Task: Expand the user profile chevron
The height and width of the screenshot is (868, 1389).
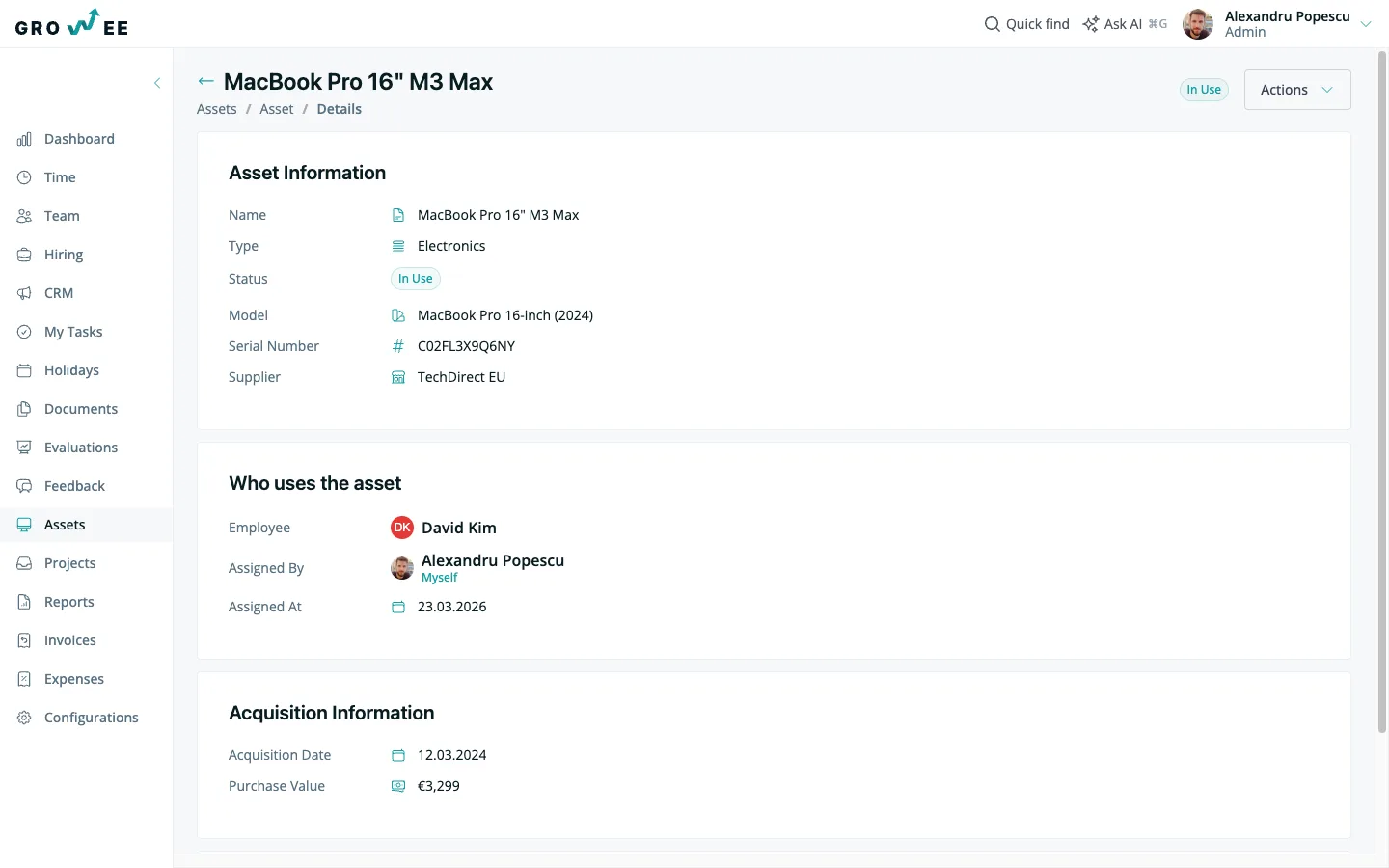Action: pos(1366,24)
